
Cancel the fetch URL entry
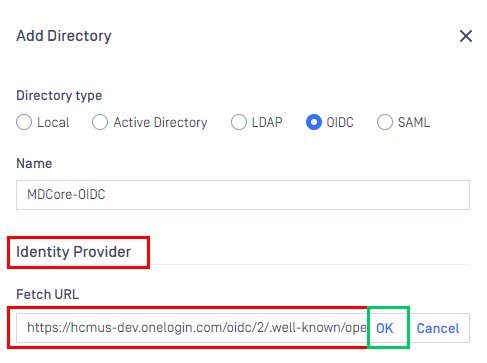438,328
